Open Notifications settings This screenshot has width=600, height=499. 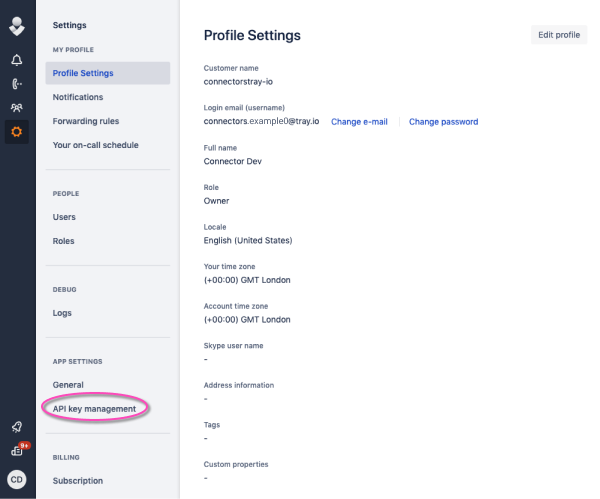78,97
